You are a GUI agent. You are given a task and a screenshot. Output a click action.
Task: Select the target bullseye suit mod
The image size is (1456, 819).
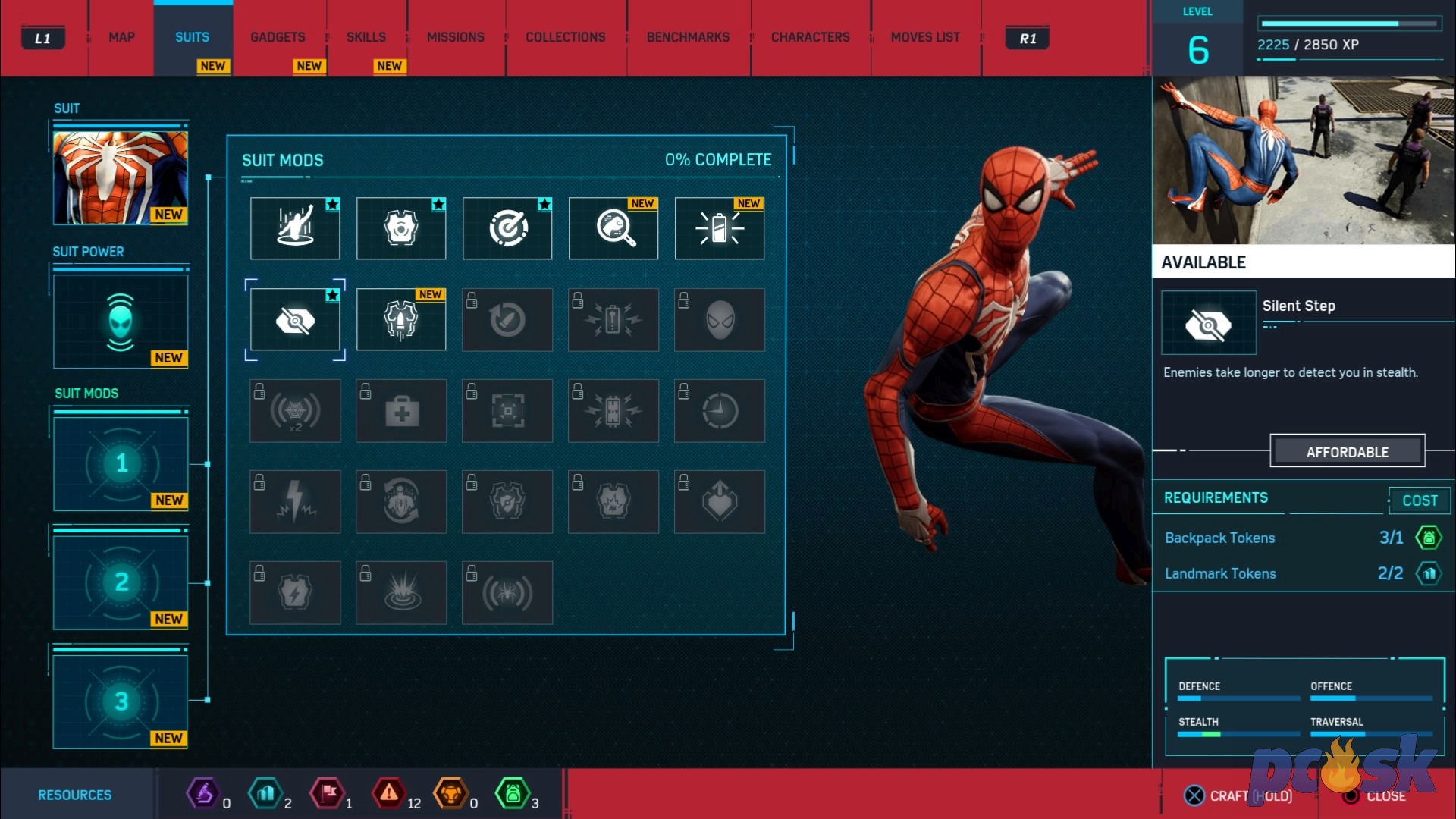pos(507,228)
